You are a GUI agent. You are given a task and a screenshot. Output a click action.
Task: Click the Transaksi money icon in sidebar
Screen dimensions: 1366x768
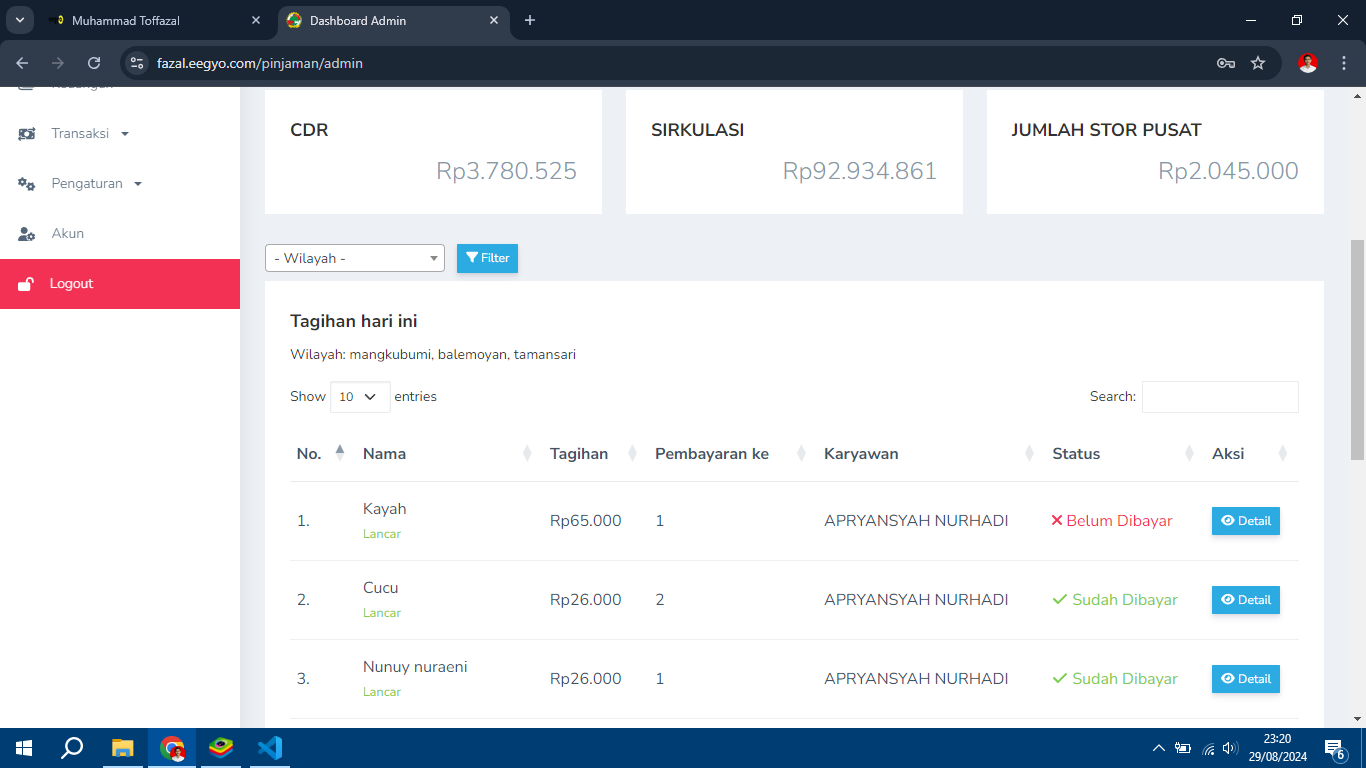pyautogui.click(x=27, y=134)
